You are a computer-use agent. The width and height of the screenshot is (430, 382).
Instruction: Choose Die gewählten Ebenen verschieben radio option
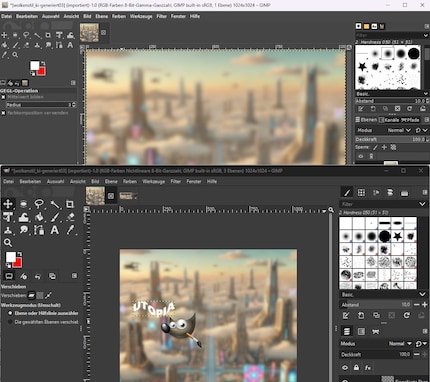pyautogui.click(x=10, y=322)
